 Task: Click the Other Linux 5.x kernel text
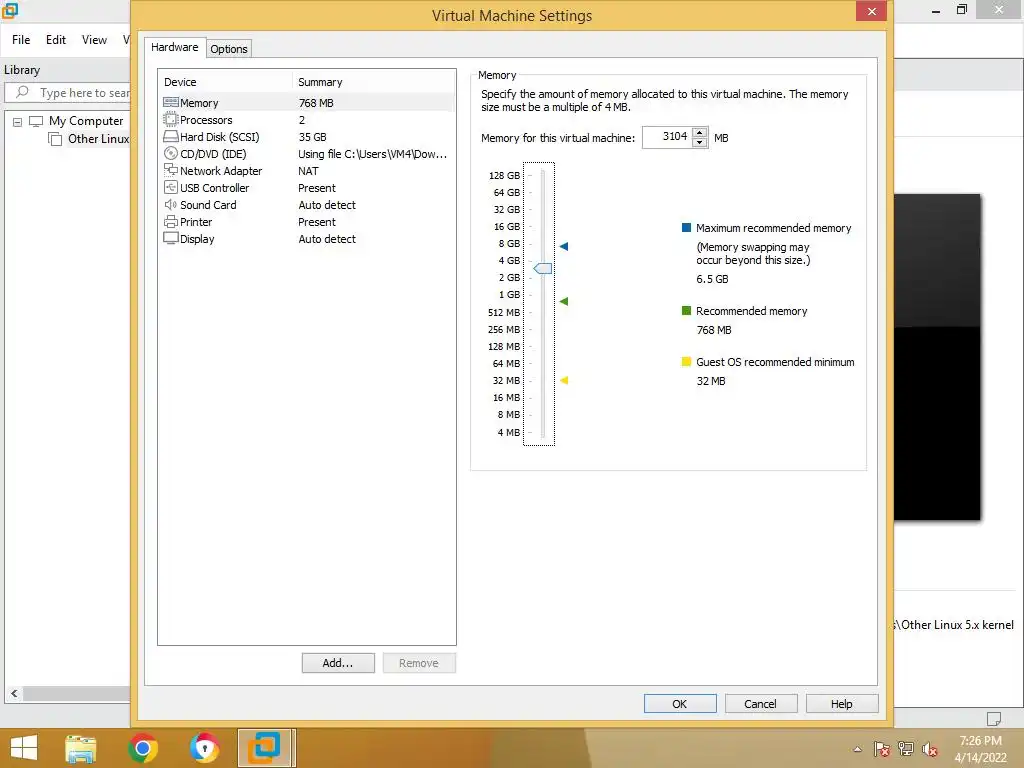click(954, 625)
